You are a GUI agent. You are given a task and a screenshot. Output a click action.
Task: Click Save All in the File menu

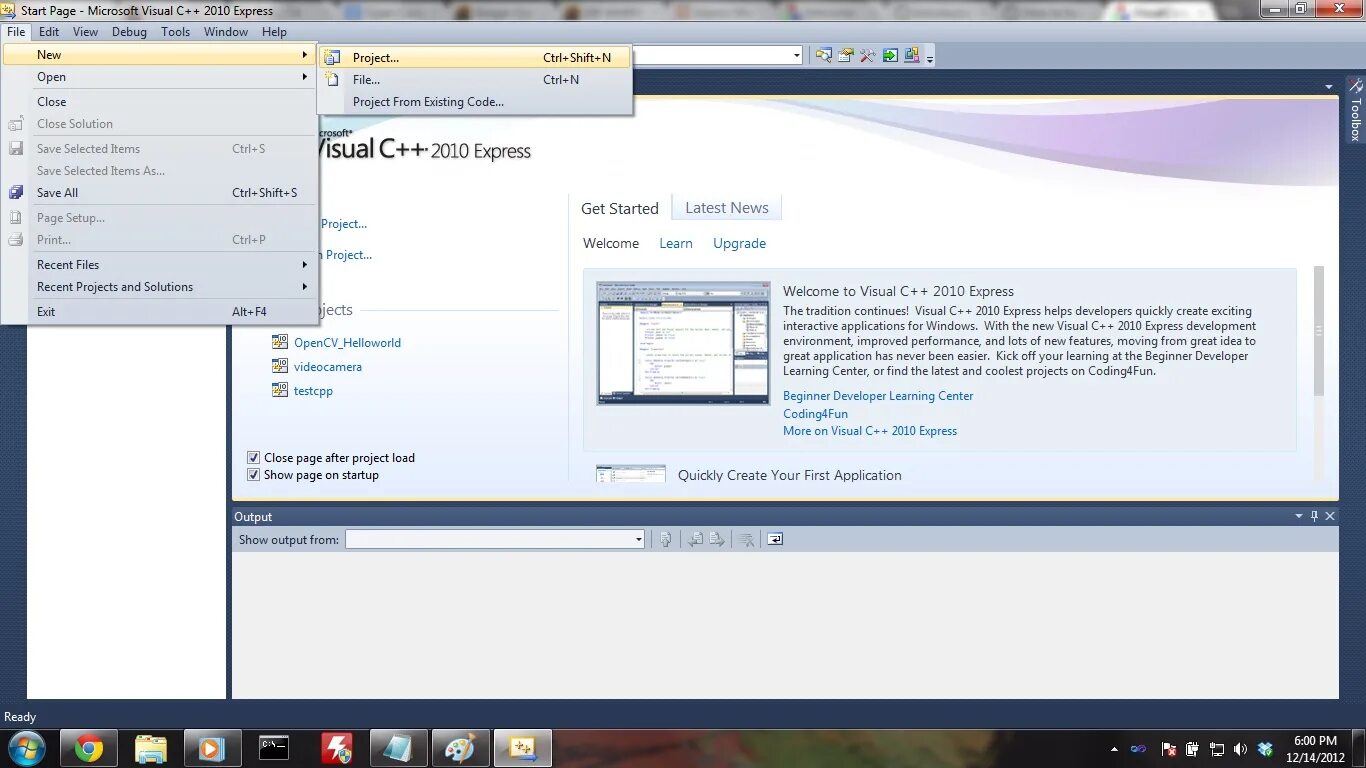point(160,193)
